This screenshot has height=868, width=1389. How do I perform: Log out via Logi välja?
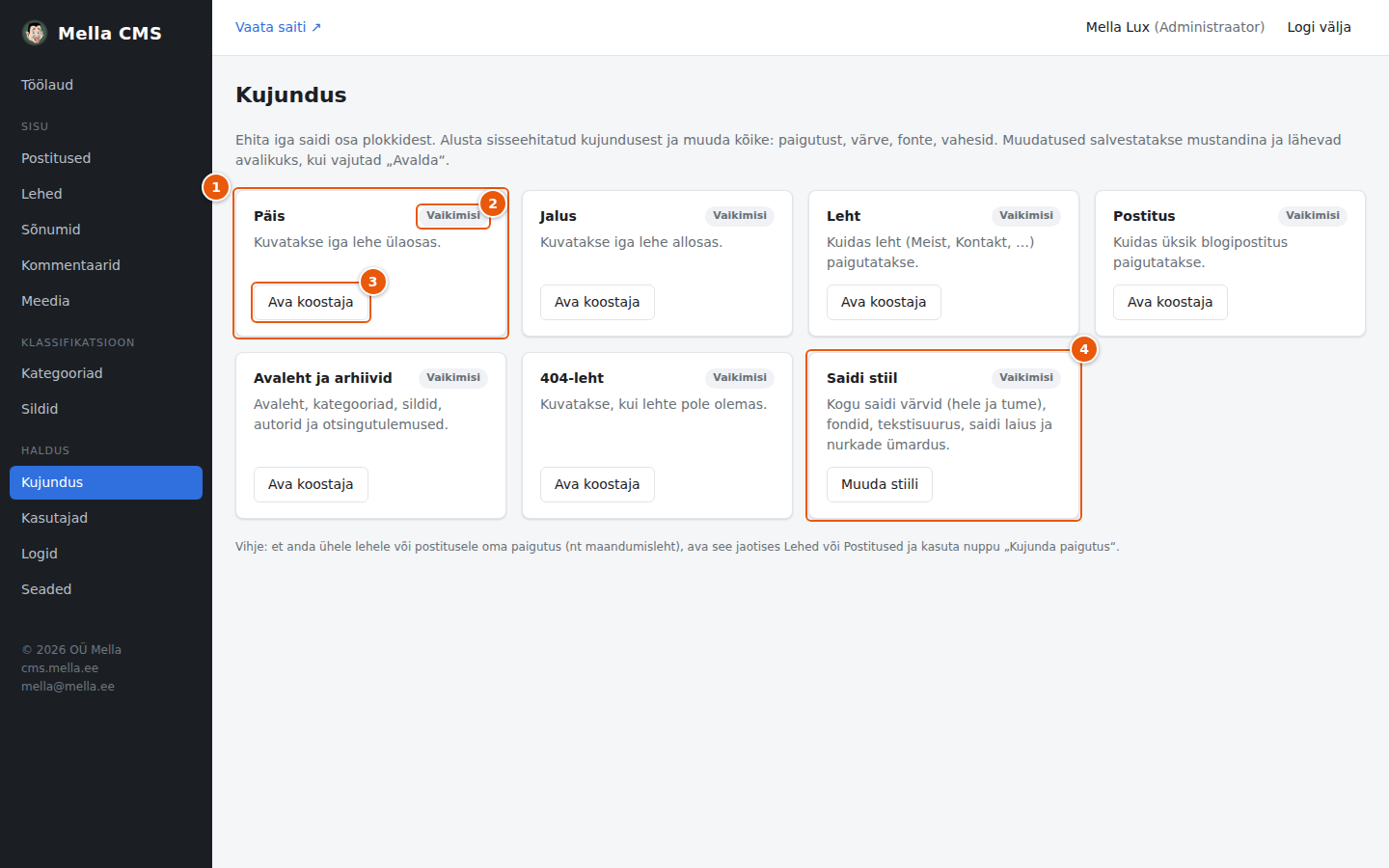pos(1319,27)
